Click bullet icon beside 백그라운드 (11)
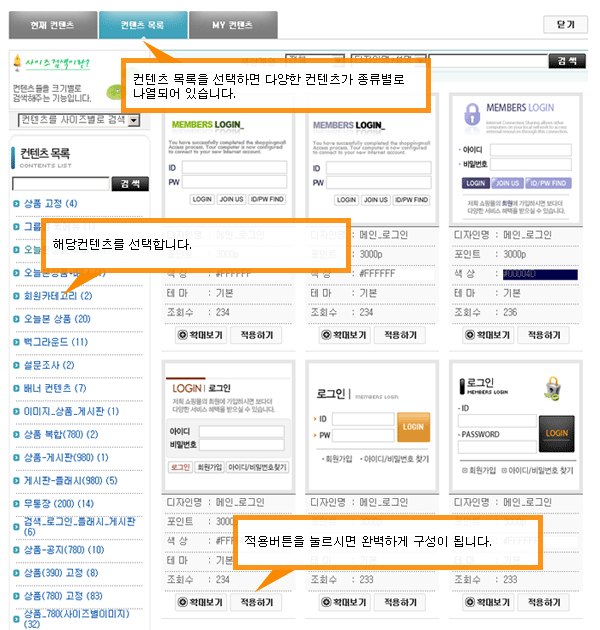This screenshot has width=600, height=630. (16, 342)
